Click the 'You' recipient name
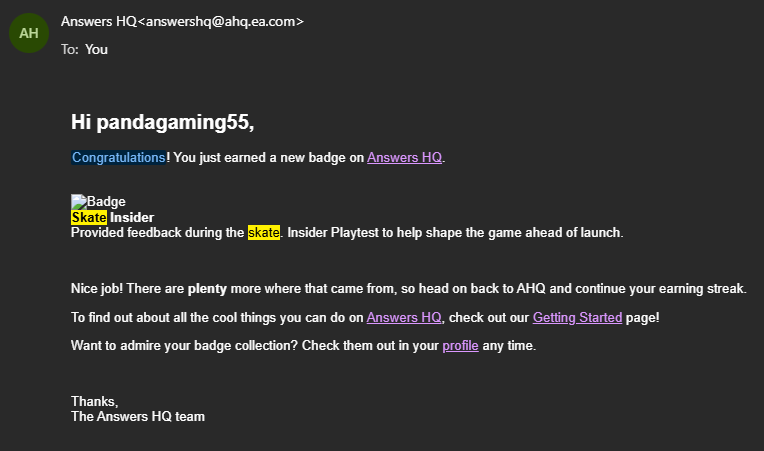The image size is (764, 451). pyautogui.click(x=97, y=48)
